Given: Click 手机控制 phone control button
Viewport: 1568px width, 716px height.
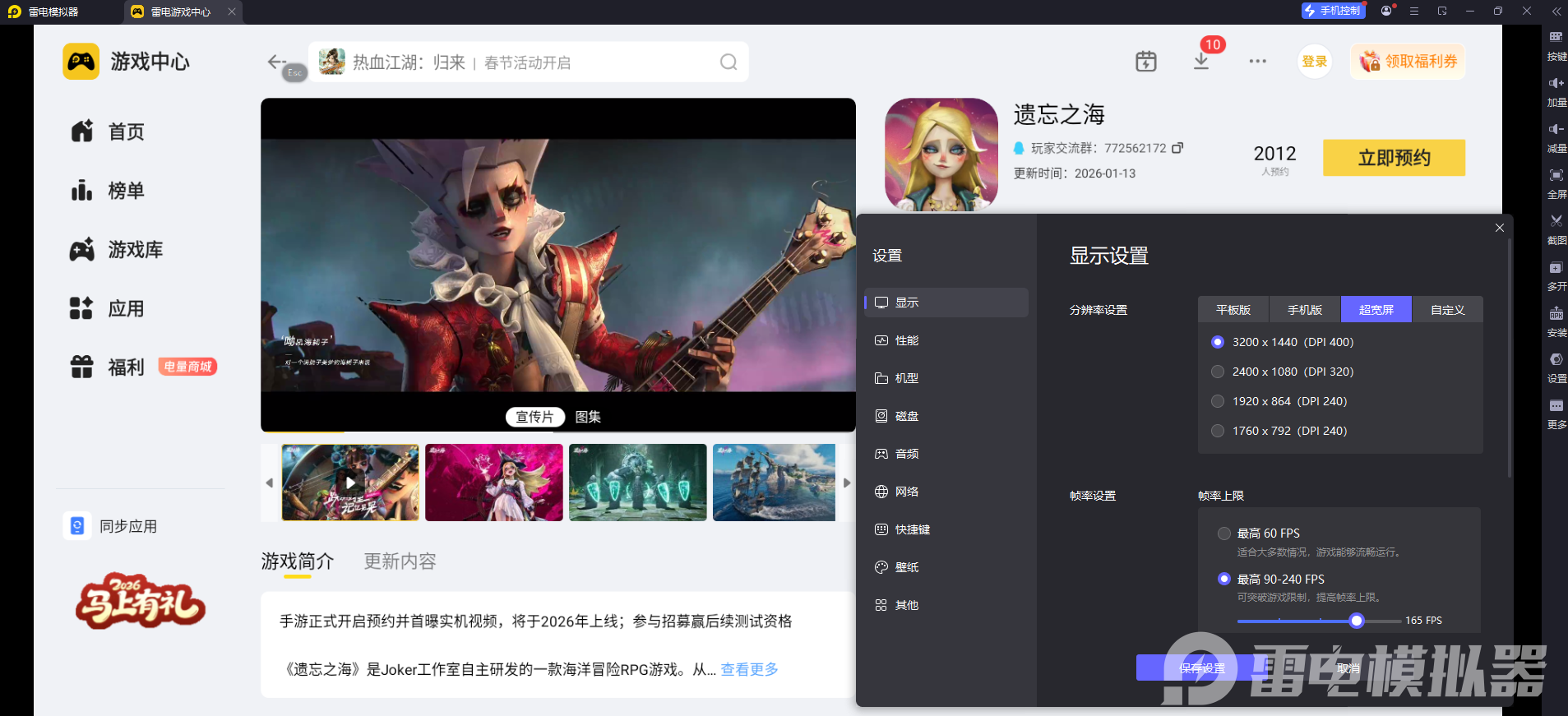Looking at the screenshot, I should [1333, 11].
